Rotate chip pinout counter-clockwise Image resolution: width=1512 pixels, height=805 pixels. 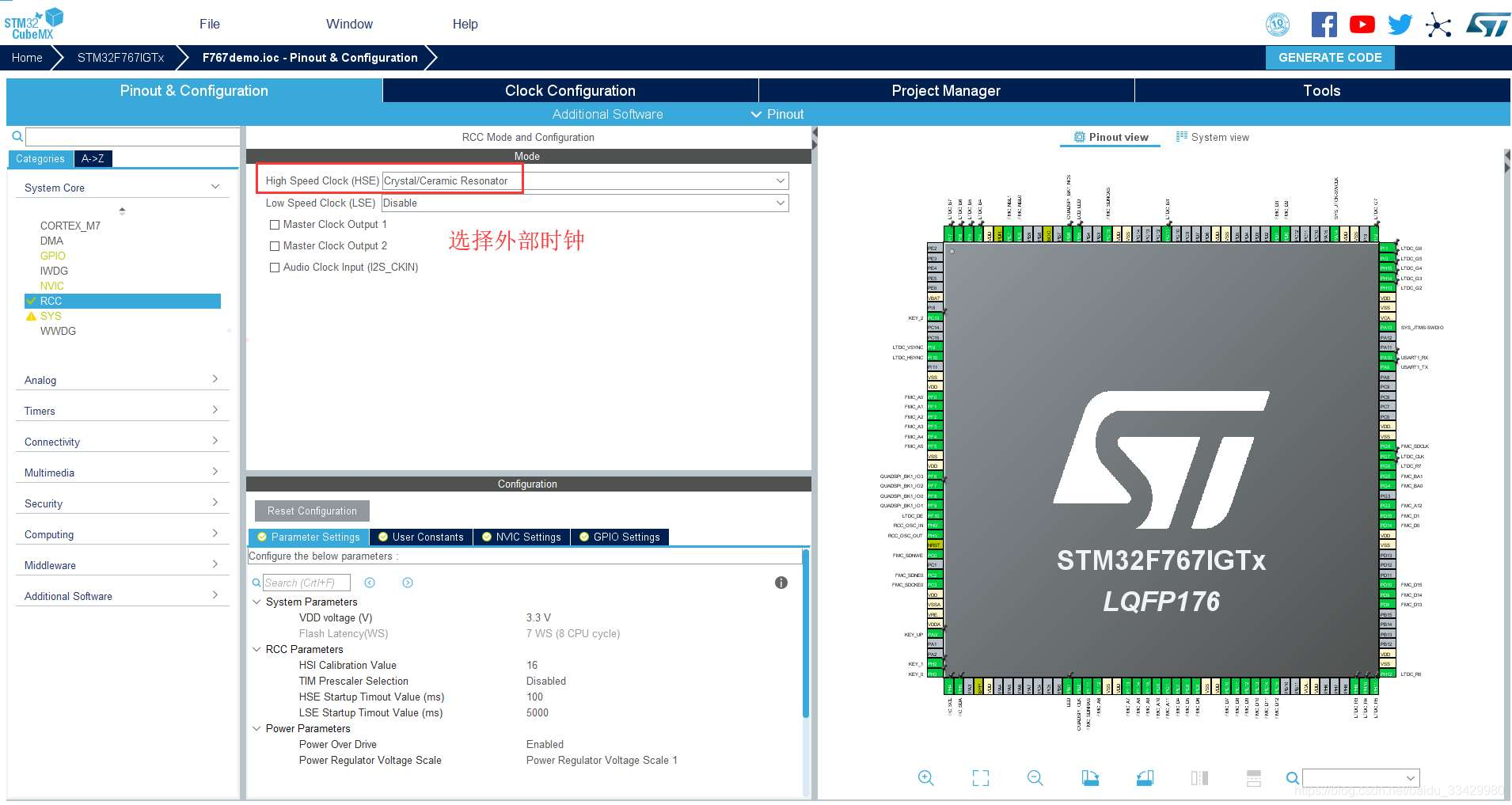(1145, 778)
